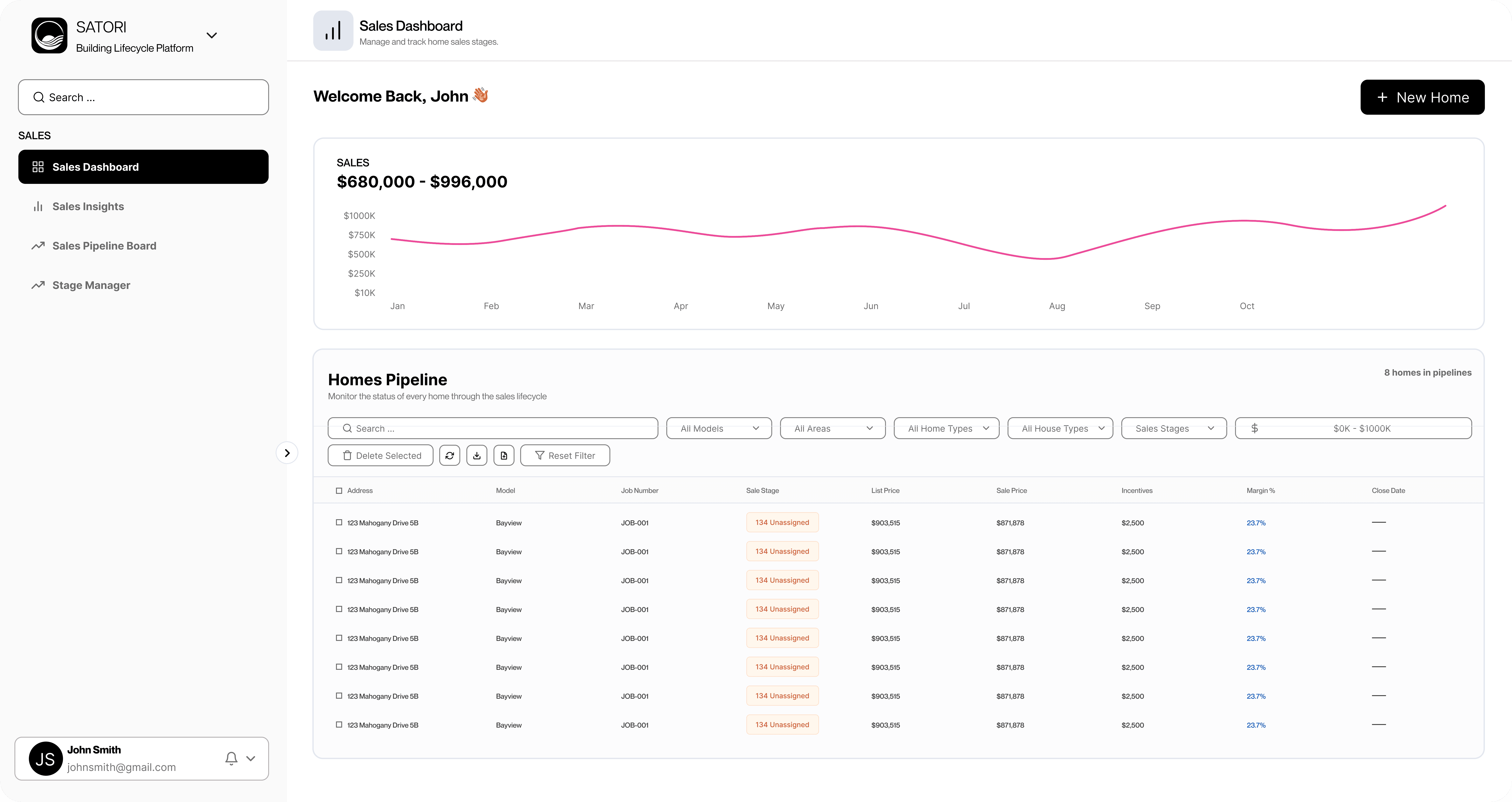Expand the SATORI workspace chevron
This screenshot has width=1512, height=802.
[212, 35]
